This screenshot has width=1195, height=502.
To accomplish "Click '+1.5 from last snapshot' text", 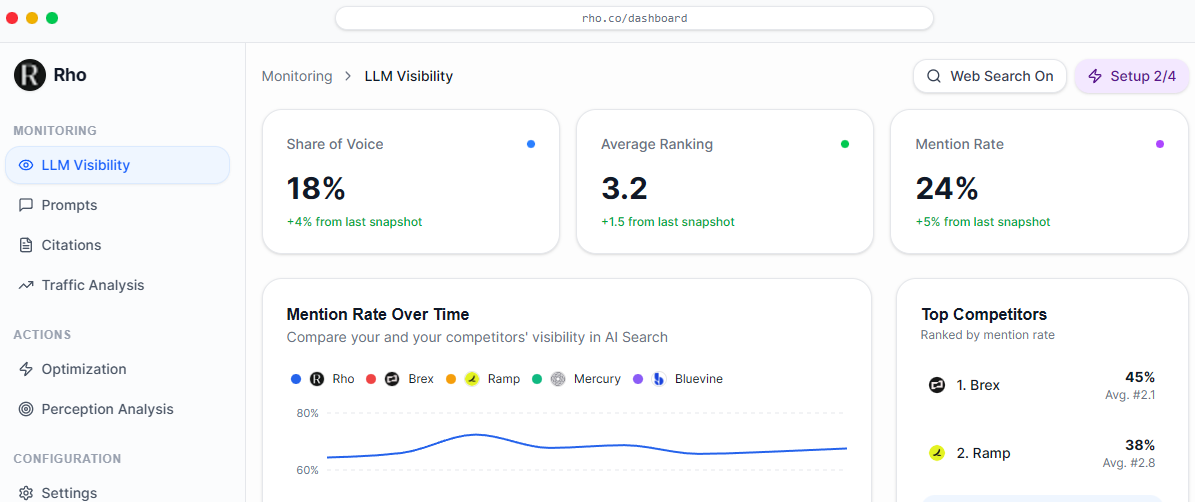I will coord(668,222).
